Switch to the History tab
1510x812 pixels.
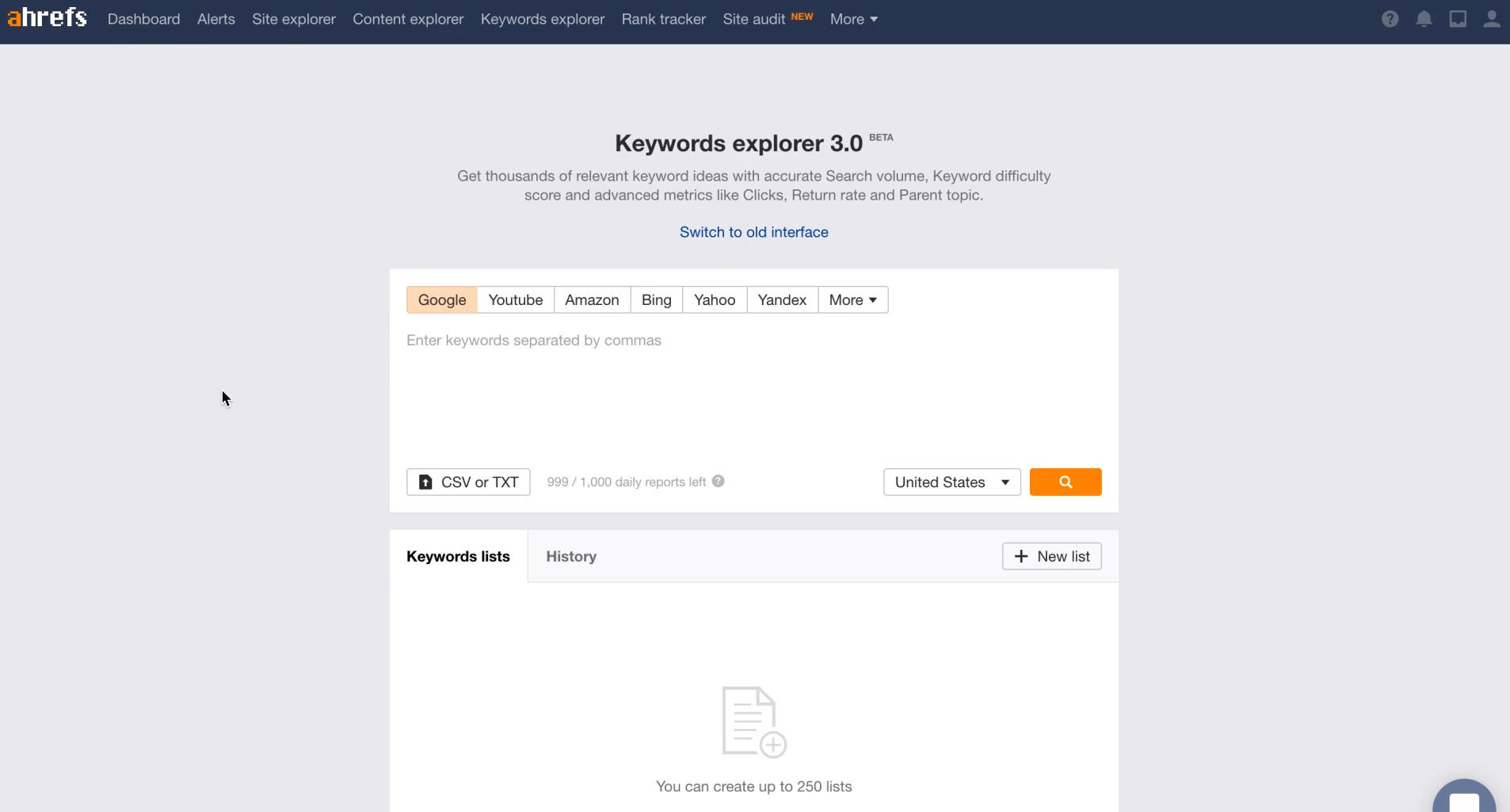pos(571,556)
